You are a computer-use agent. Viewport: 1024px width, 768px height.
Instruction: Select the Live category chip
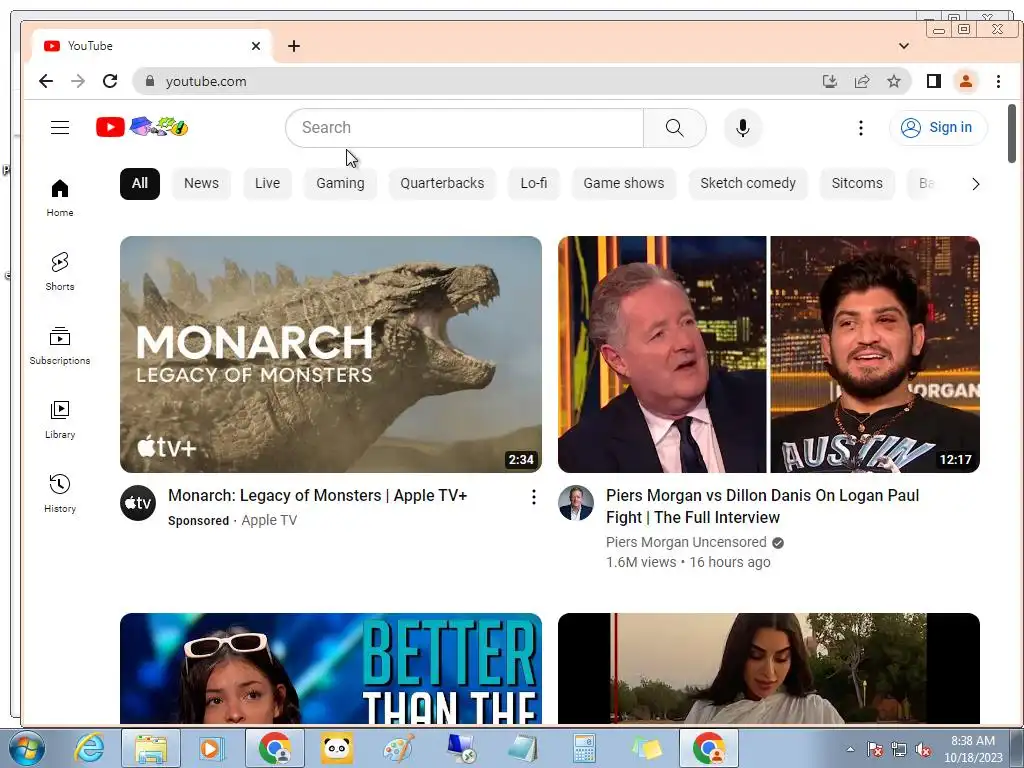267,184
